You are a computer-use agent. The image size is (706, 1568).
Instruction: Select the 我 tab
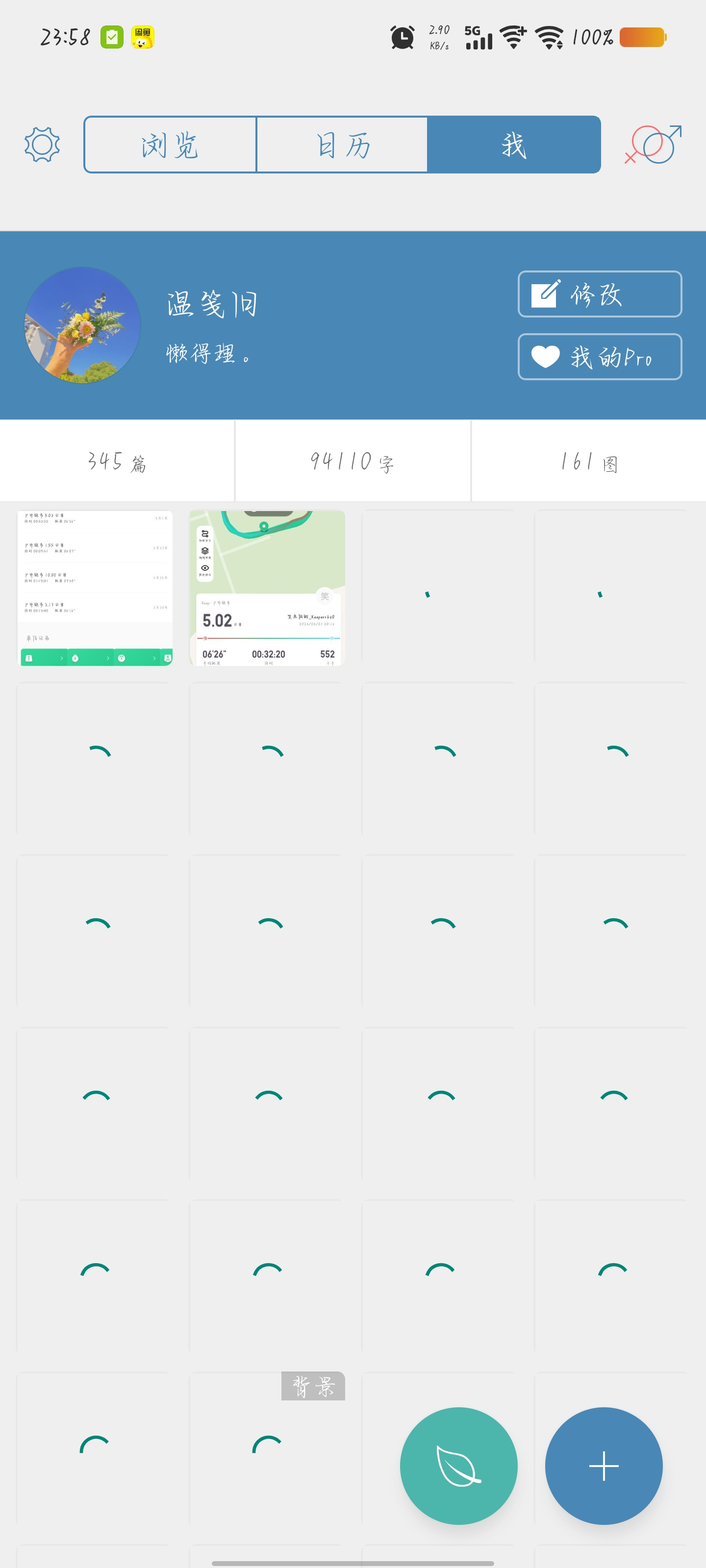point(513,145)
